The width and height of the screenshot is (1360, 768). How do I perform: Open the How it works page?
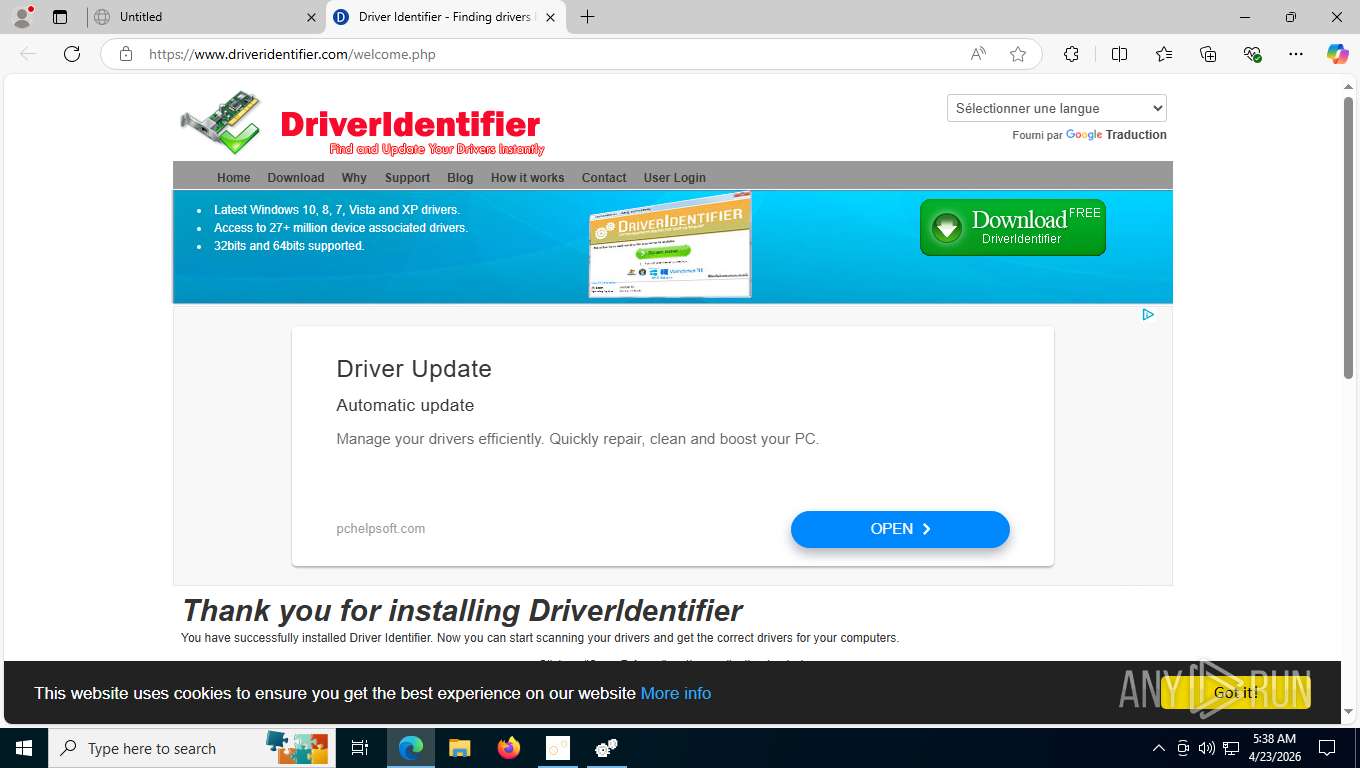point(527,177)
